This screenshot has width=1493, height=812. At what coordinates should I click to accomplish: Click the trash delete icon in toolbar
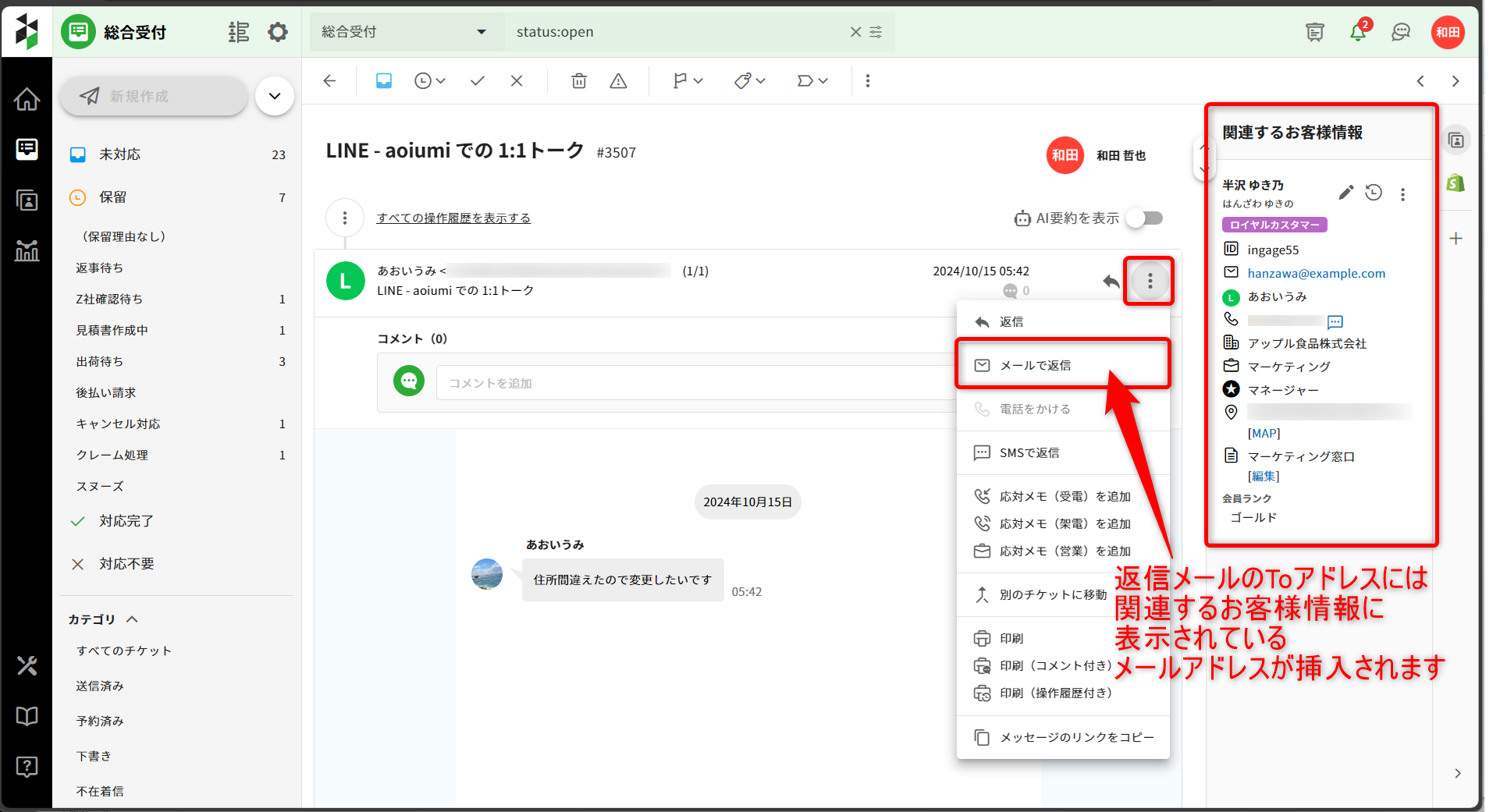tap(578, 81)
